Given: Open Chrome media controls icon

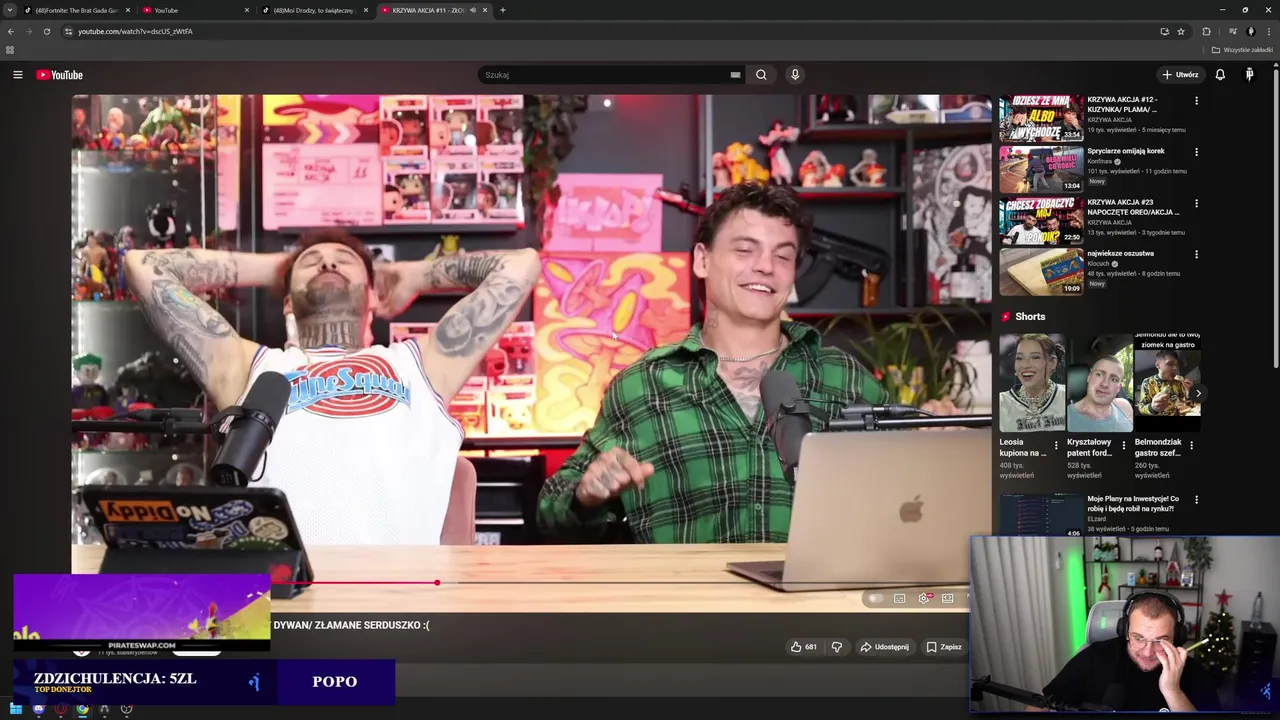Looking at the screenshot, I should 1232,31.
